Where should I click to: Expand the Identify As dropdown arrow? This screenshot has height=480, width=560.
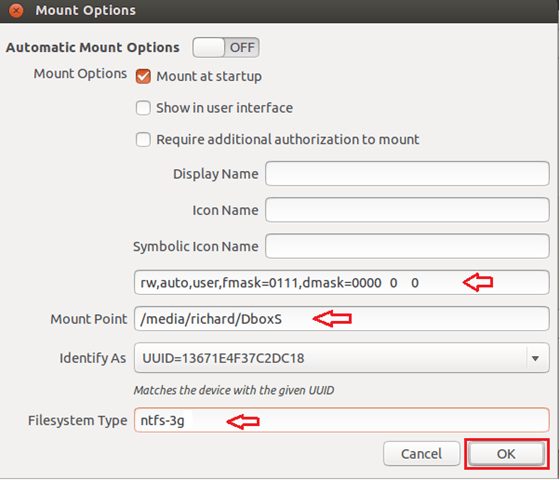535,358
